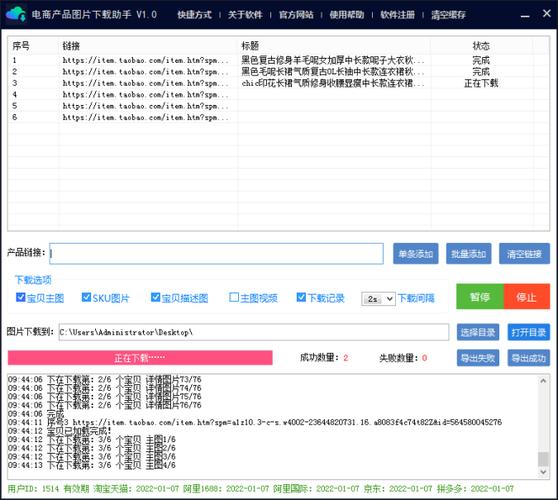Click the 导出失败 button
This screenshot has width=558, height=500.
[x=478, y=358]
